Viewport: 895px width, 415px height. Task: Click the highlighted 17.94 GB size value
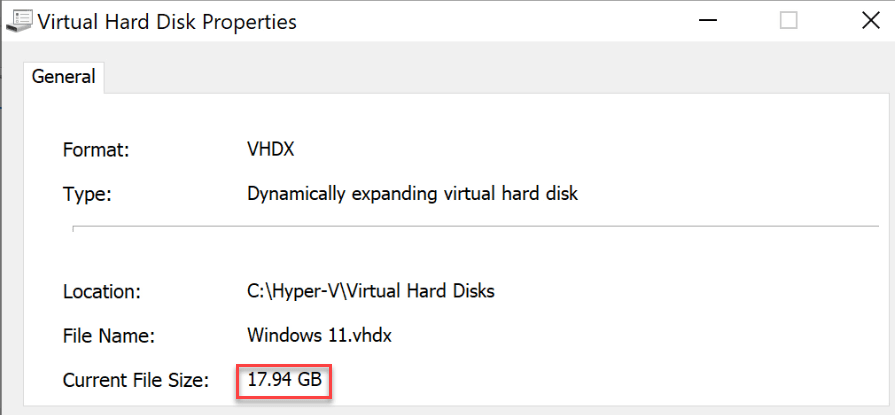pos(285,380)
